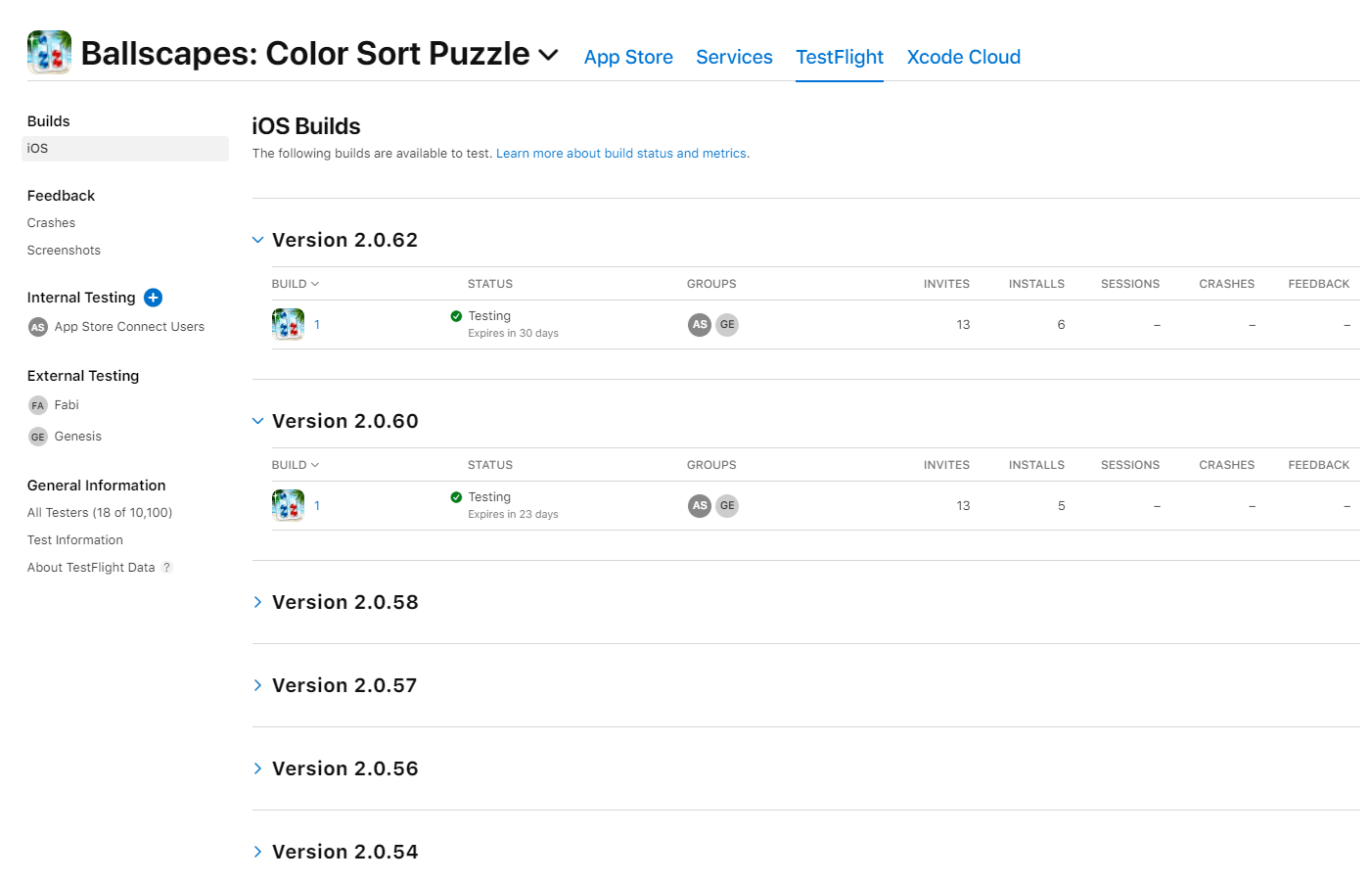This screenshot has height=882, width=1372.
Task: Click the build thumbnail icon for Version 2.0.62
Action: pos(288,324)
